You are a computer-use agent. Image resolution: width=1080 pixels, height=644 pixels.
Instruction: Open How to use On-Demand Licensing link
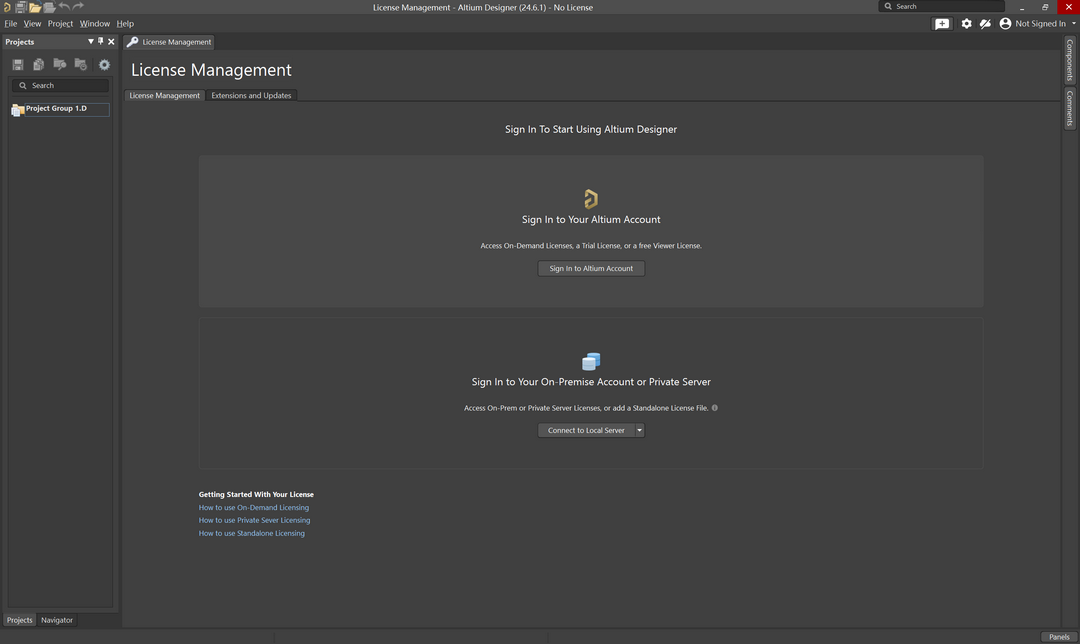[254, 508]
